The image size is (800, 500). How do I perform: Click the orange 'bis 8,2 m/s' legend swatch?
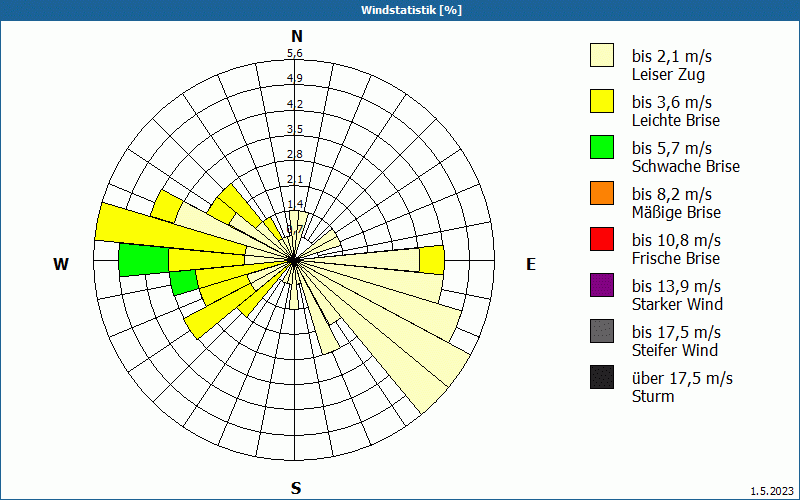click(602, 193)
